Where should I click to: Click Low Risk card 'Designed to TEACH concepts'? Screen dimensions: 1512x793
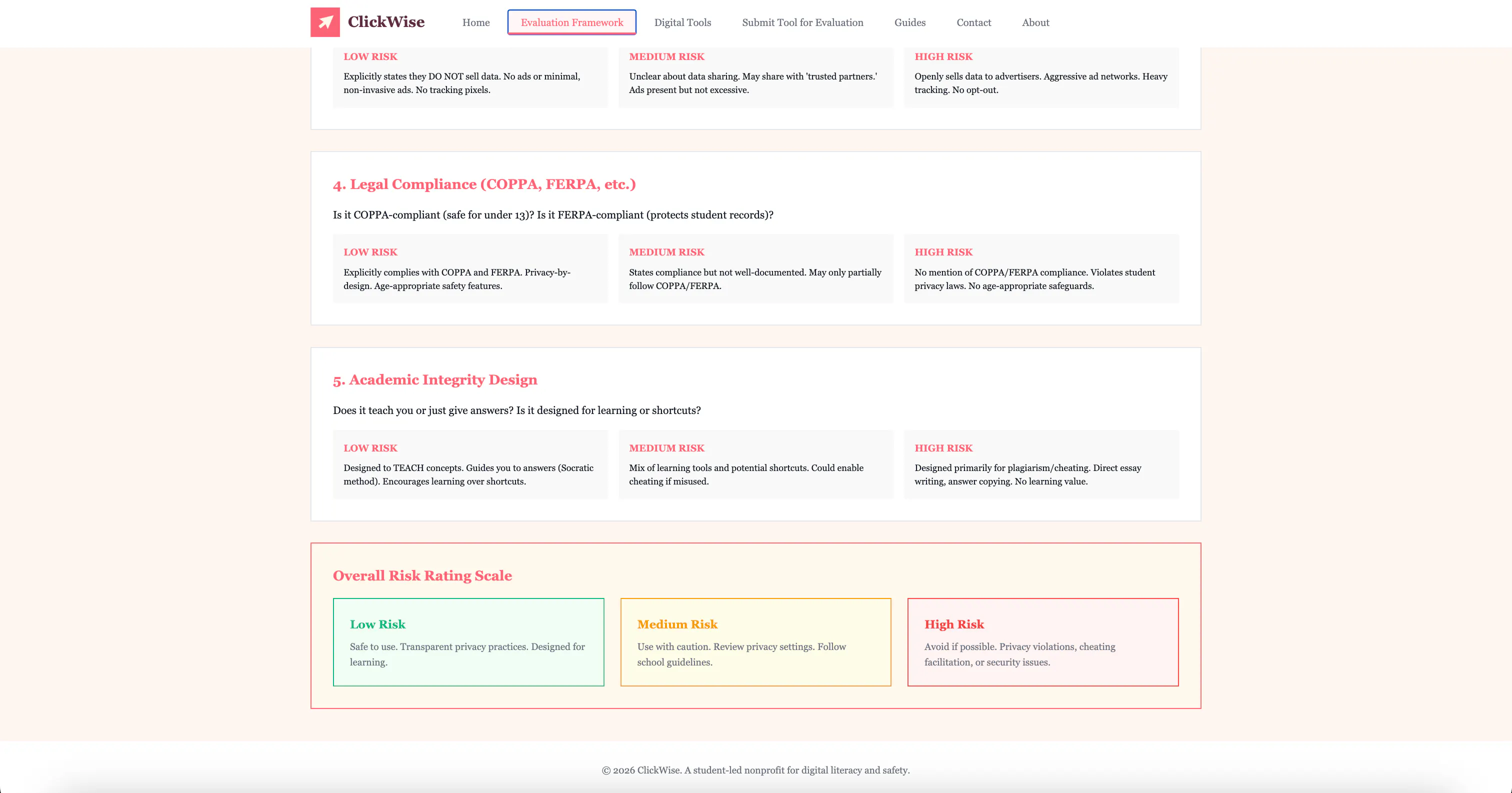pyautogui.click(x=470, y=464)
